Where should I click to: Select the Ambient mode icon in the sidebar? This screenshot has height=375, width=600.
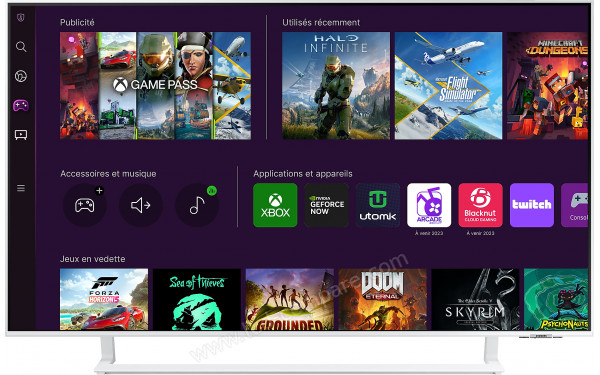click(21, 76)
